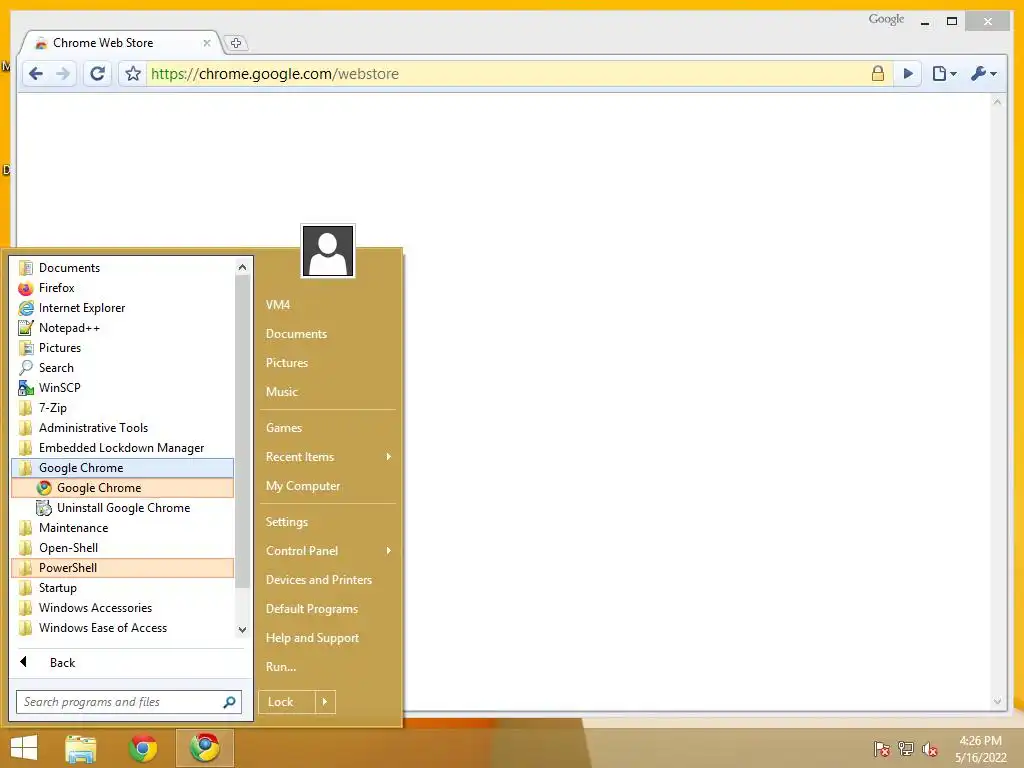Launch Internet Explorer from start menu
Viewport: 1024px width, 768px height.
tap(123, 308)
